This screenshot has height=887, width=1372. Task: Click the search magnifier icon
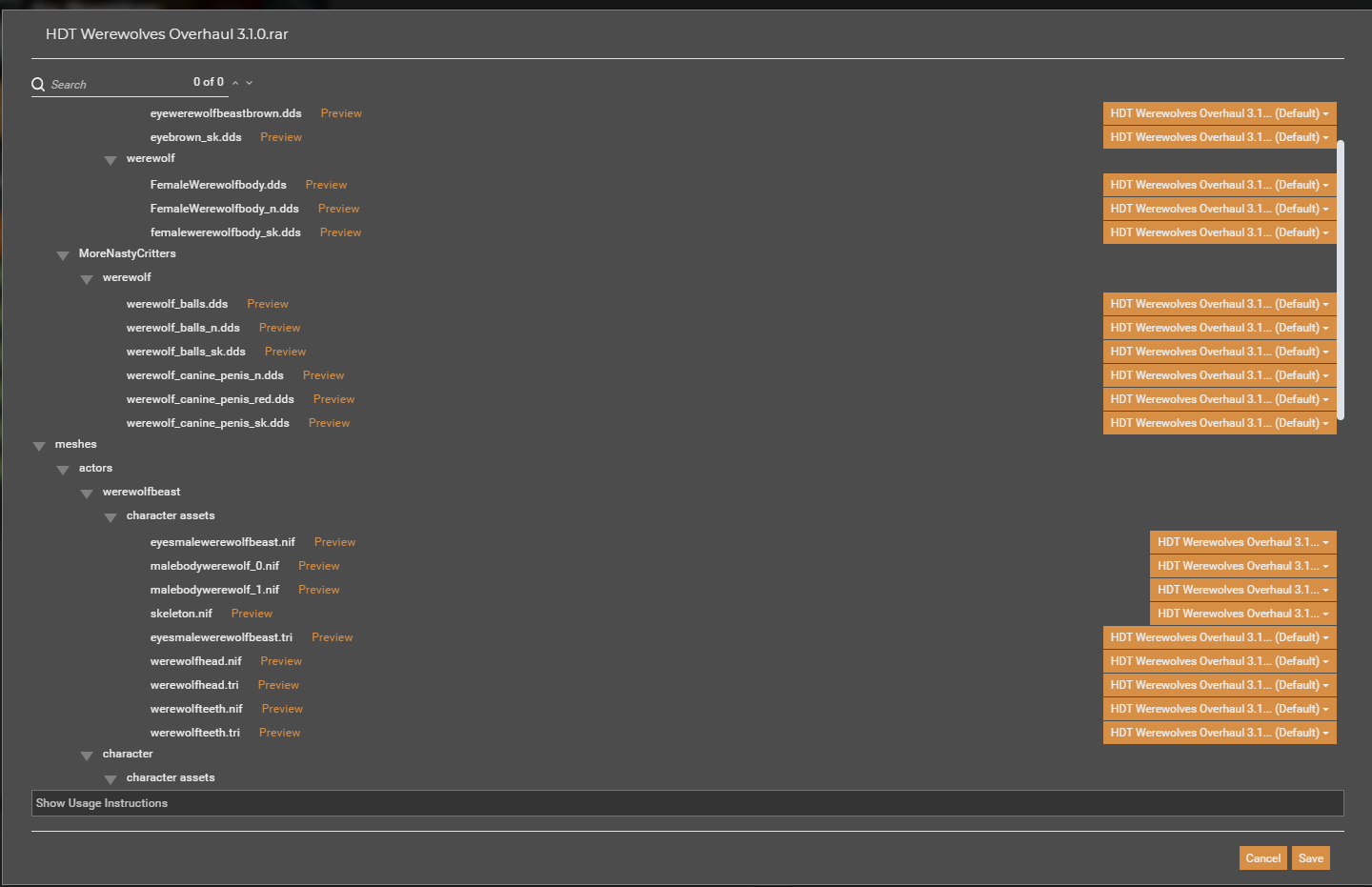38,85
